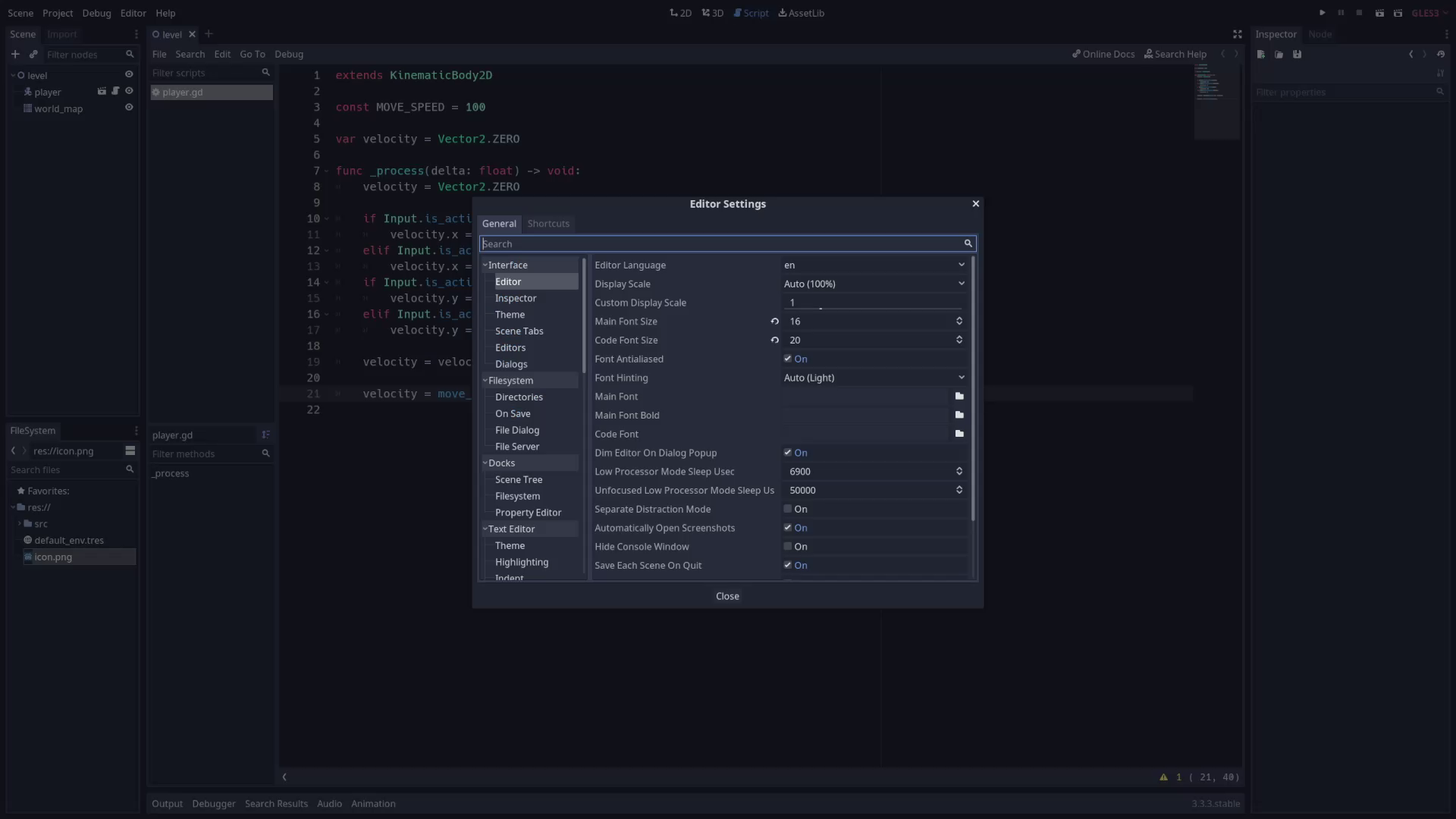Collapse Docks settings category

485,463
